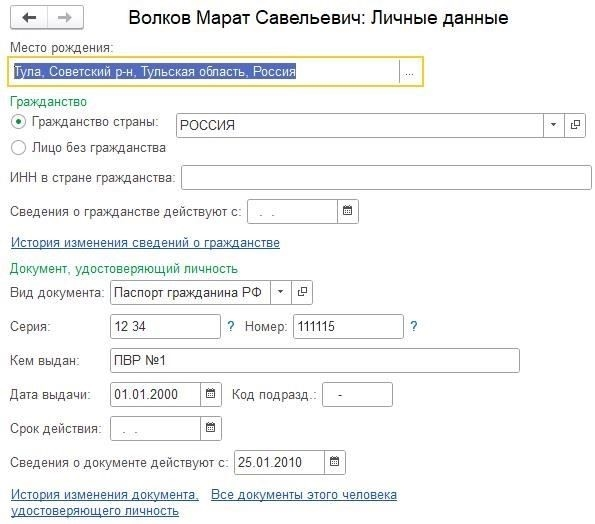This screenshot has width=595, height=524.
Task: Click the Код подразд. input field
Action: [357, 394]
